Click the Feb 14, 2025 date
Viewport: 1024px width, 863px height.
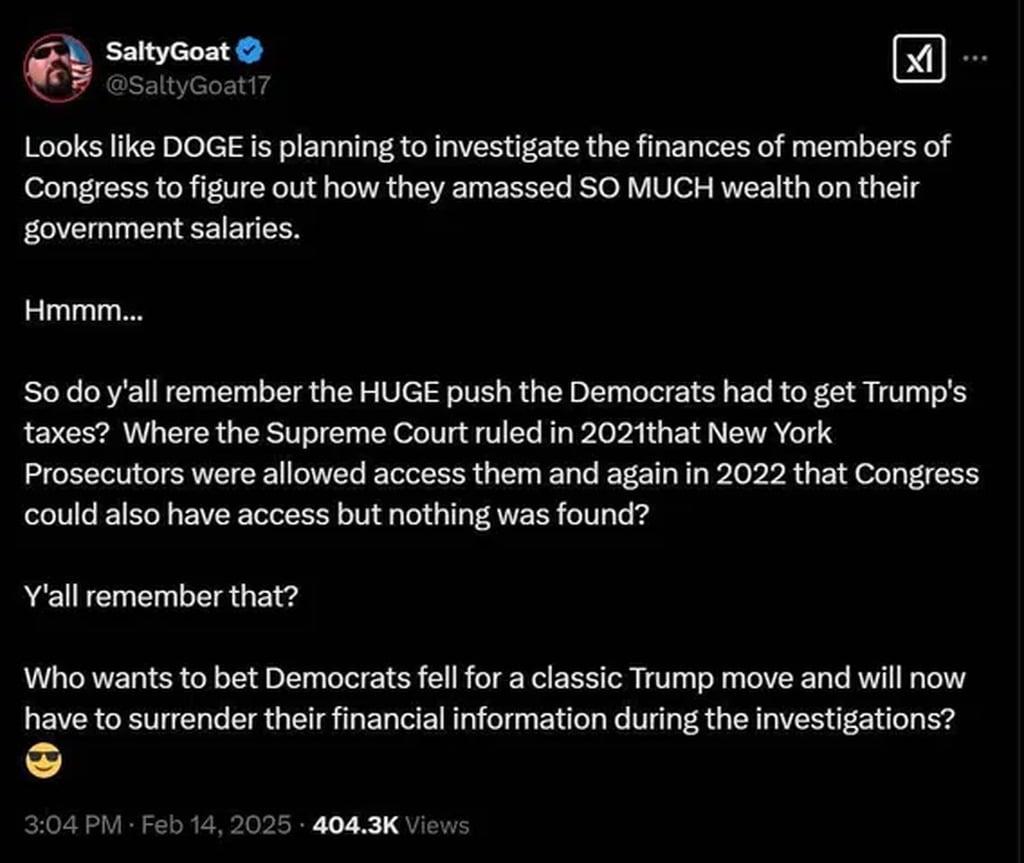click(218, 825)
